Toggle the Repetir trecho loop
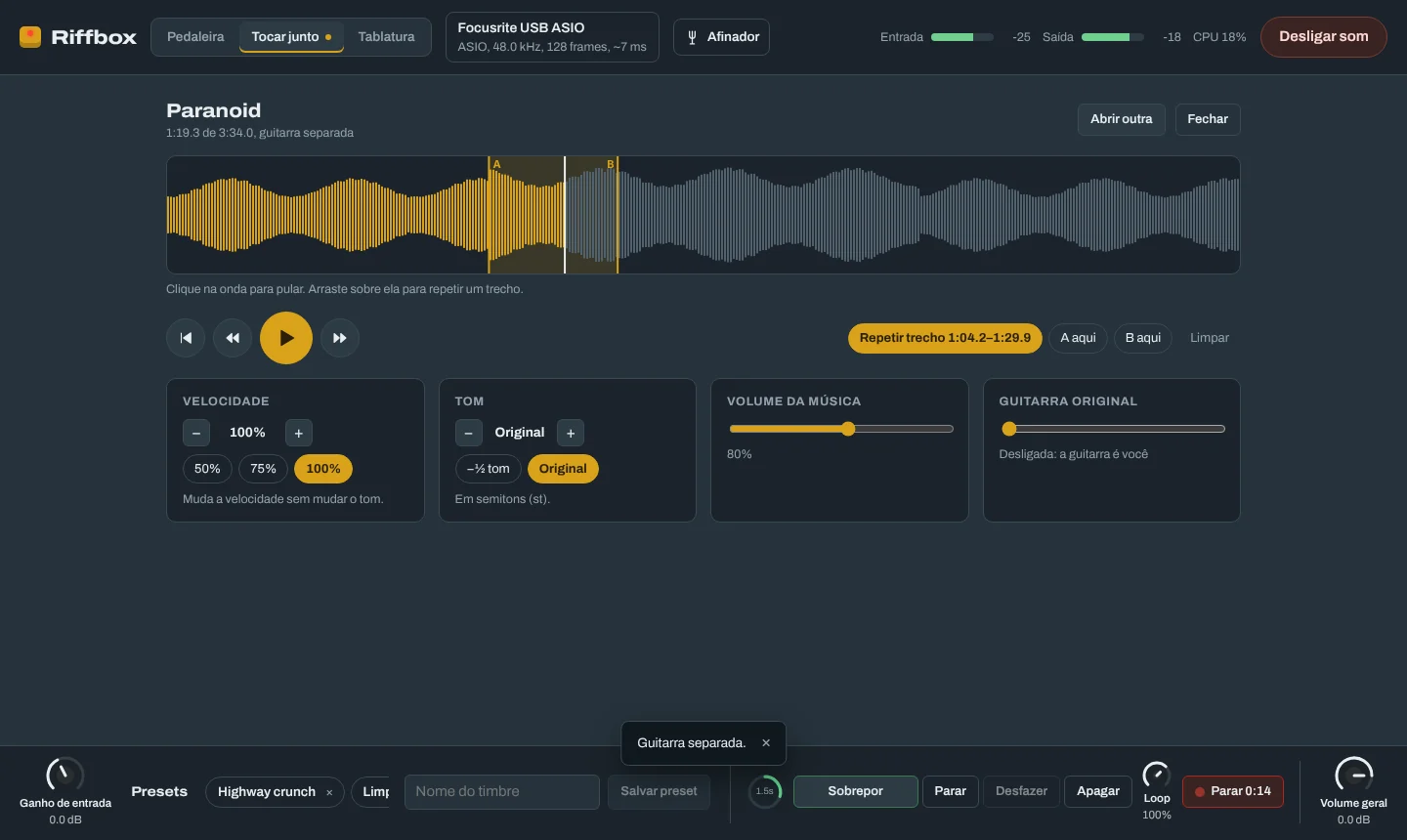The image size is (1407, 840). [x=945, y=338]
